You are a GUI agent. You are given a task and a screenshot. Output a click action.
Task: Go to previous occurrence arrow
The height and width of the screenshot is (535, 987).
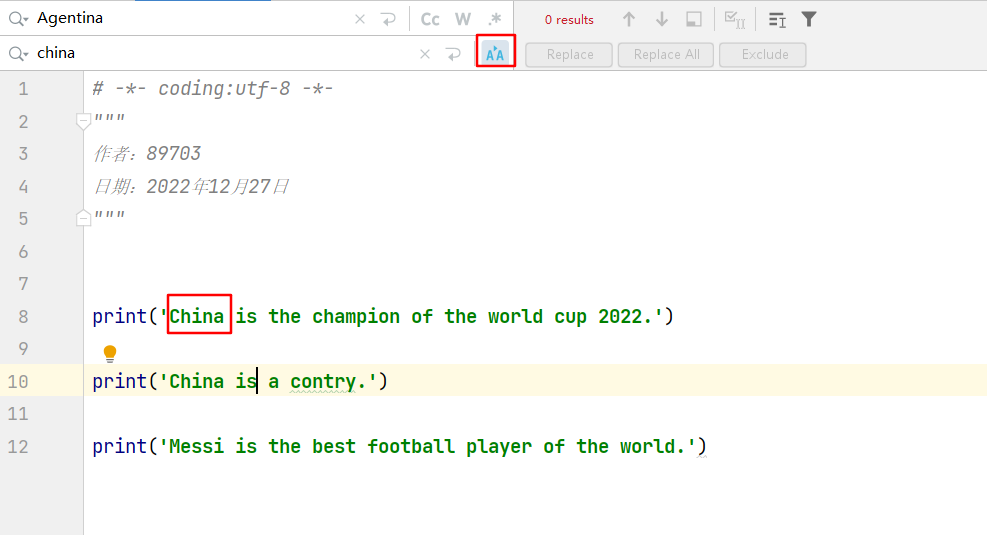coord(629,19)
